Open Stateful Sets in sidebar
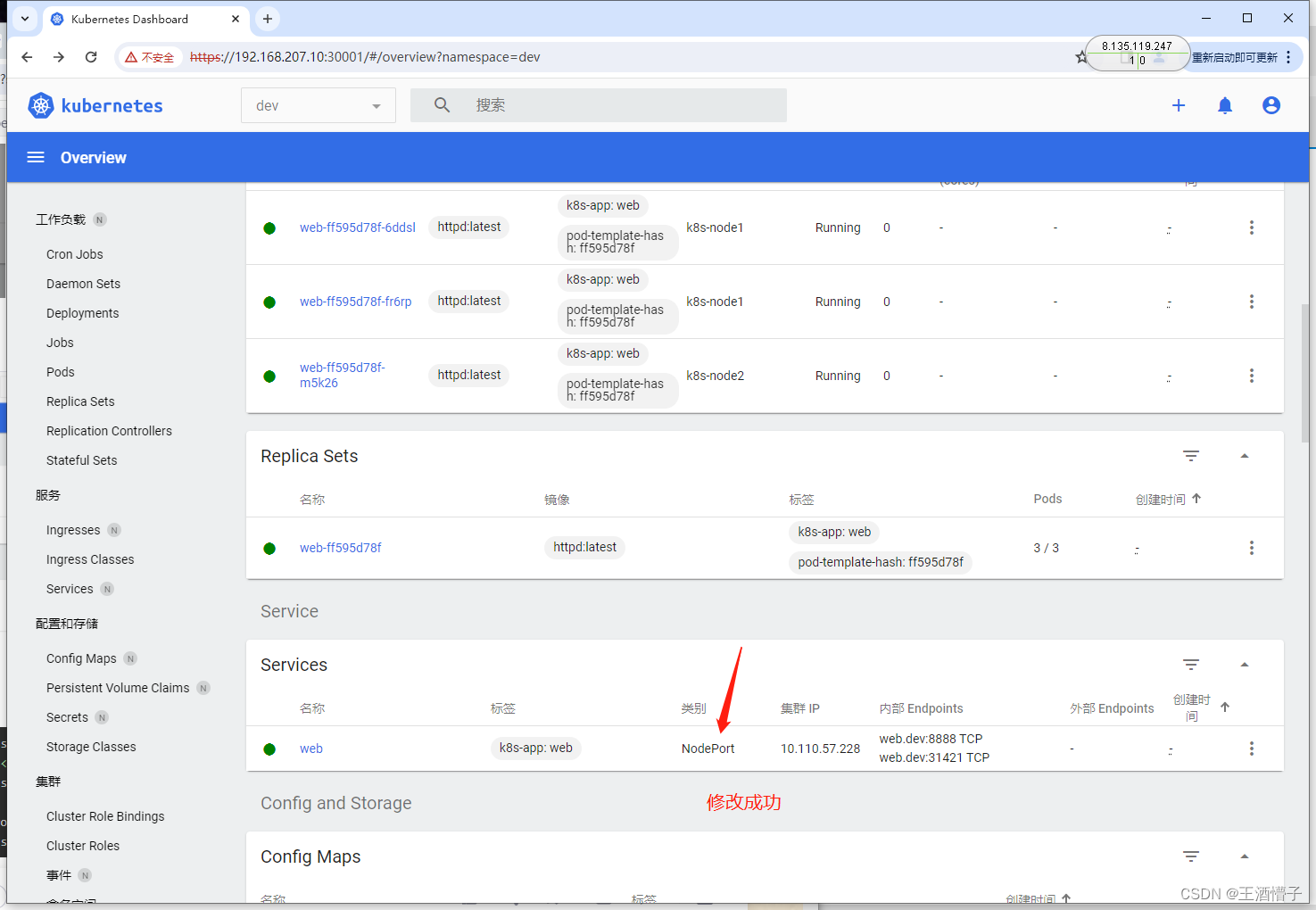Screen dimensions: 1316x910 [x=81, y=460]
